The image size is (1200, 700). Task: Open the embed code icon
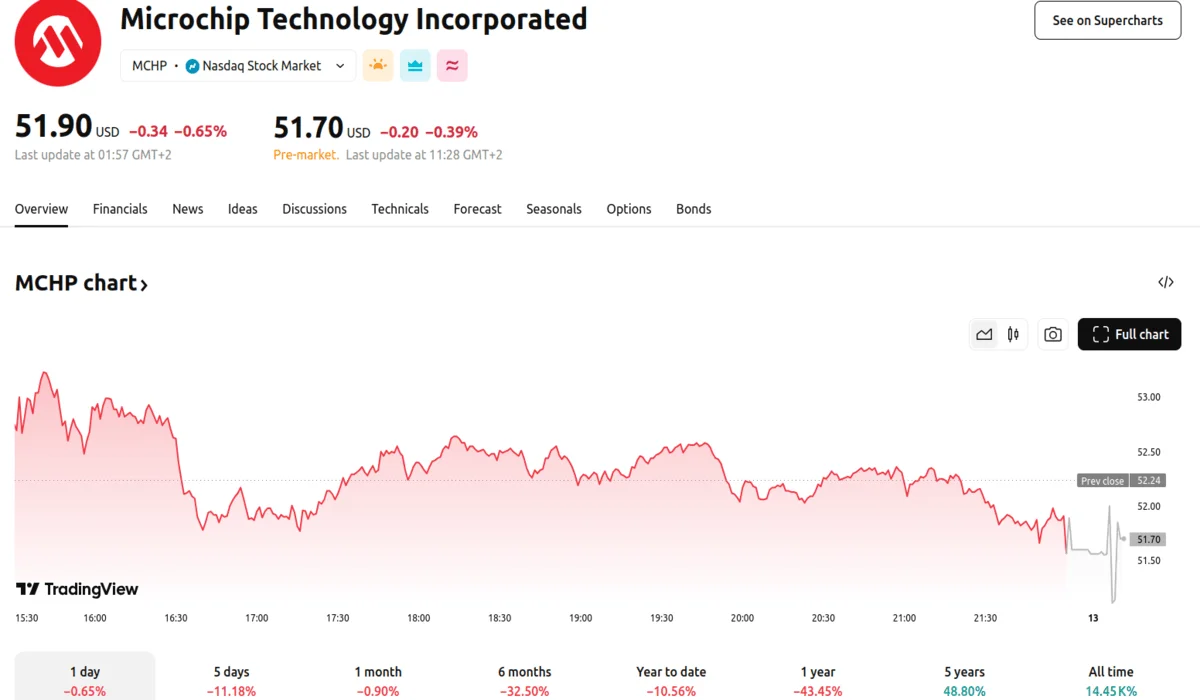click(1165, 282)
